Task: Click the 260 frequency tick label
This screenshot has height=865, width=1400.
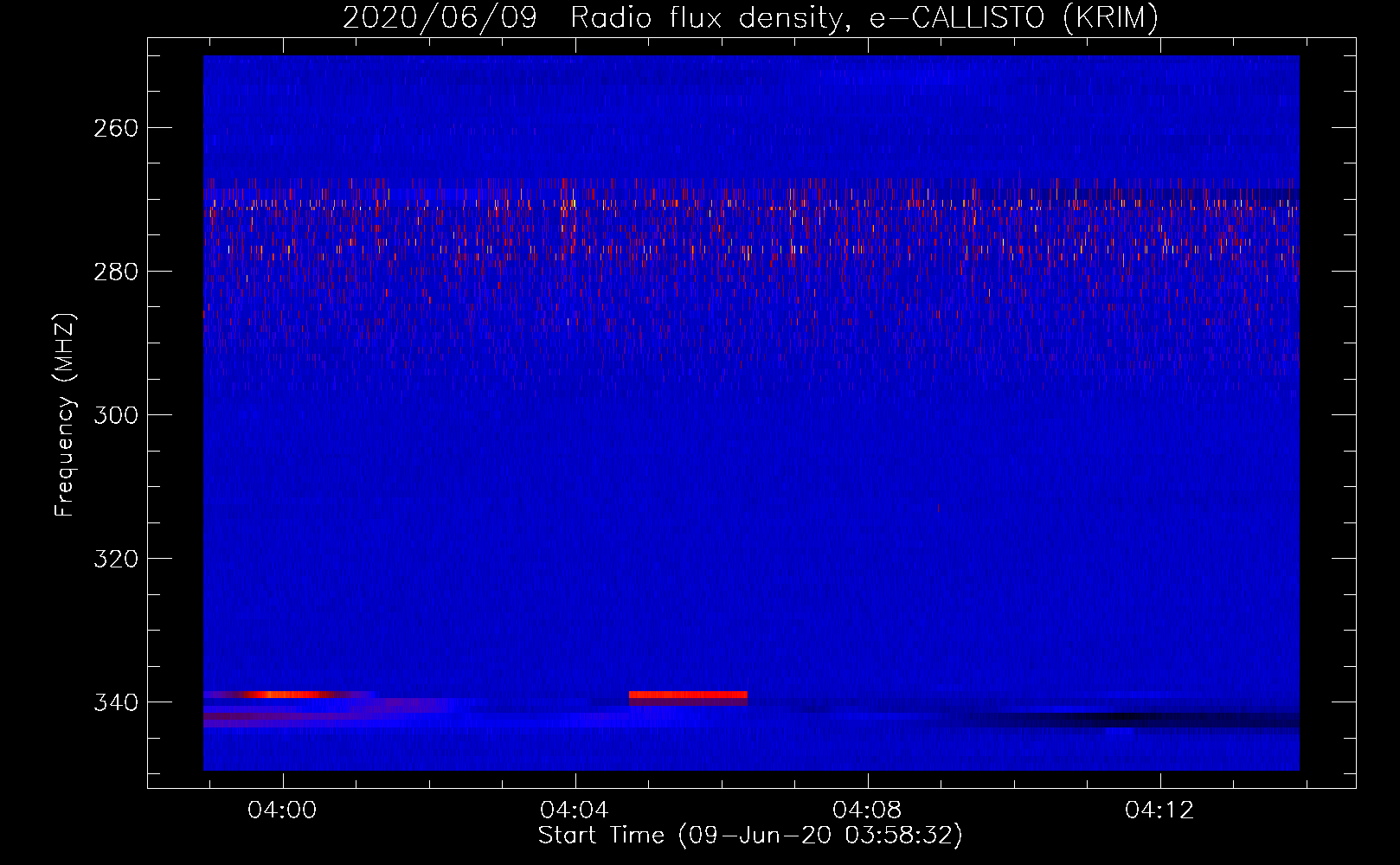Action: click(x=116, y=128)
